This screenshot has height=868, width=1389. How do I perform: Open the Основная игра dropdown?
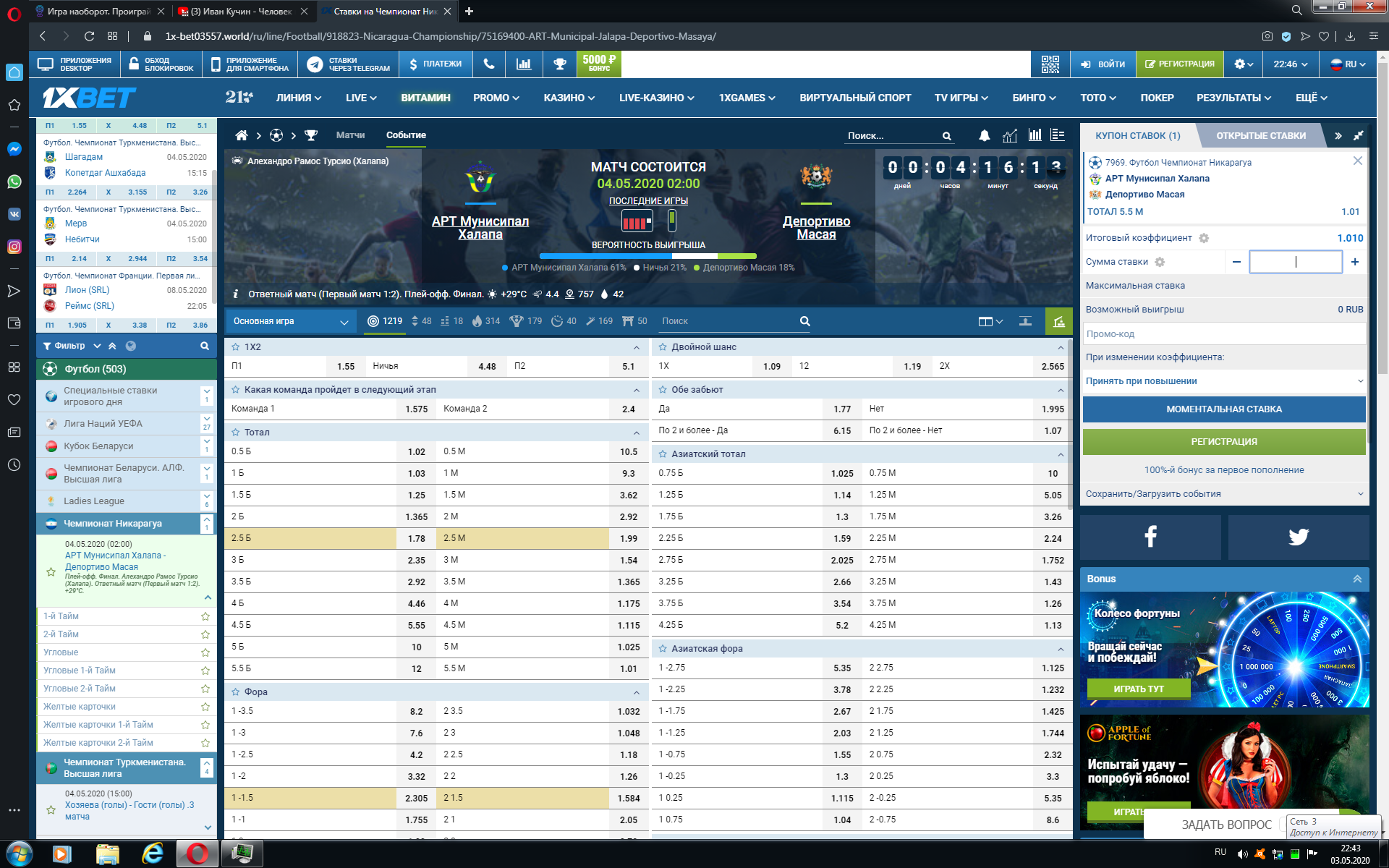point(291,321)
